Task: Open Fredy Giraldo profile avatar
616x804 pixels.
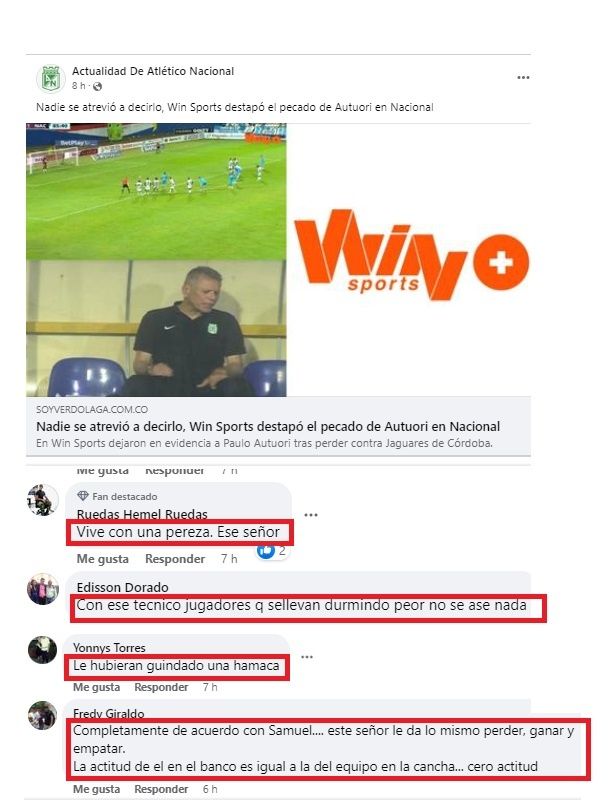Action: [x=43, y=715]
